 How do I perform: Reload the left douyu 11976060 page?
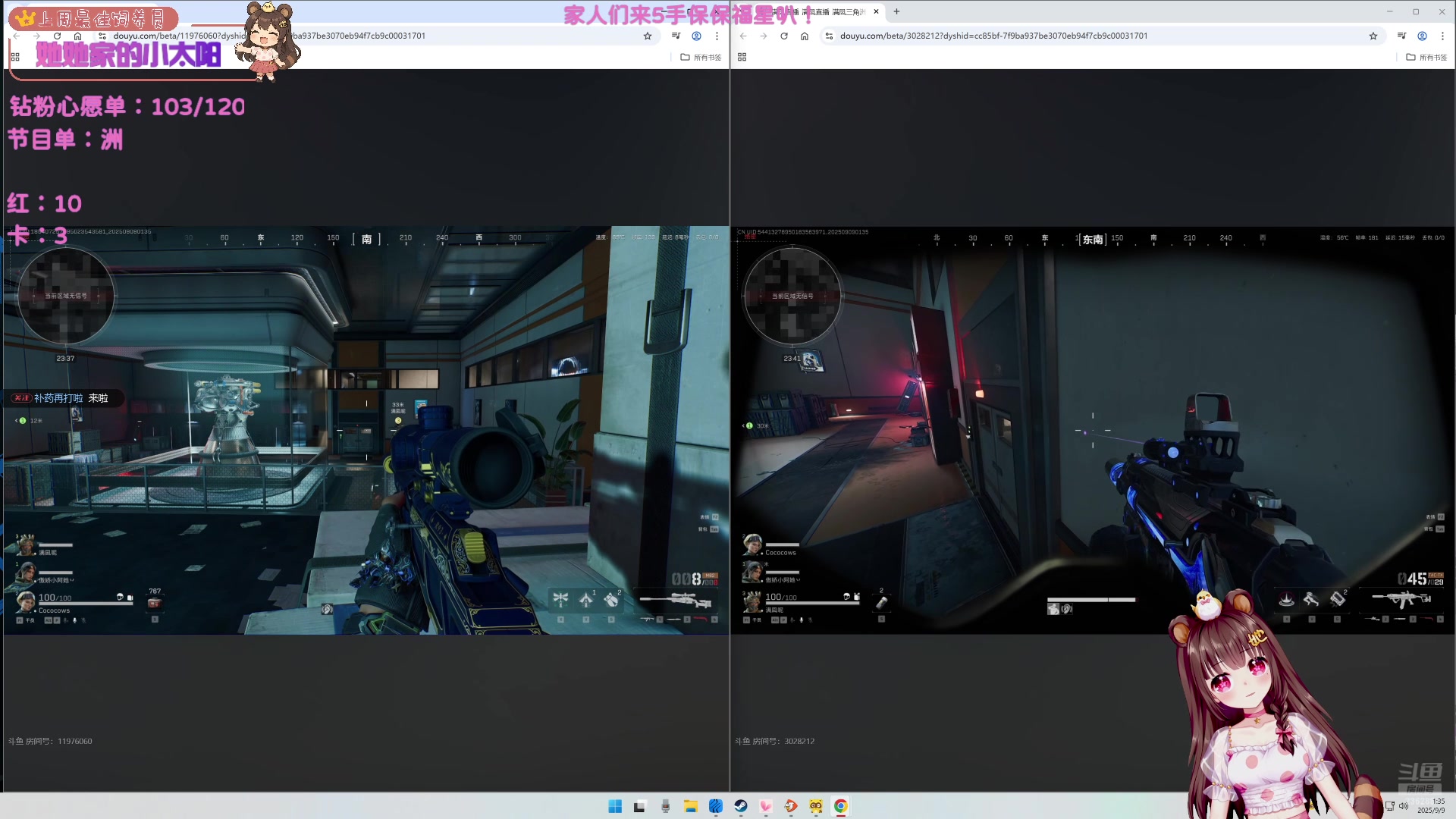pyautogui.click(x=57, y=36)
